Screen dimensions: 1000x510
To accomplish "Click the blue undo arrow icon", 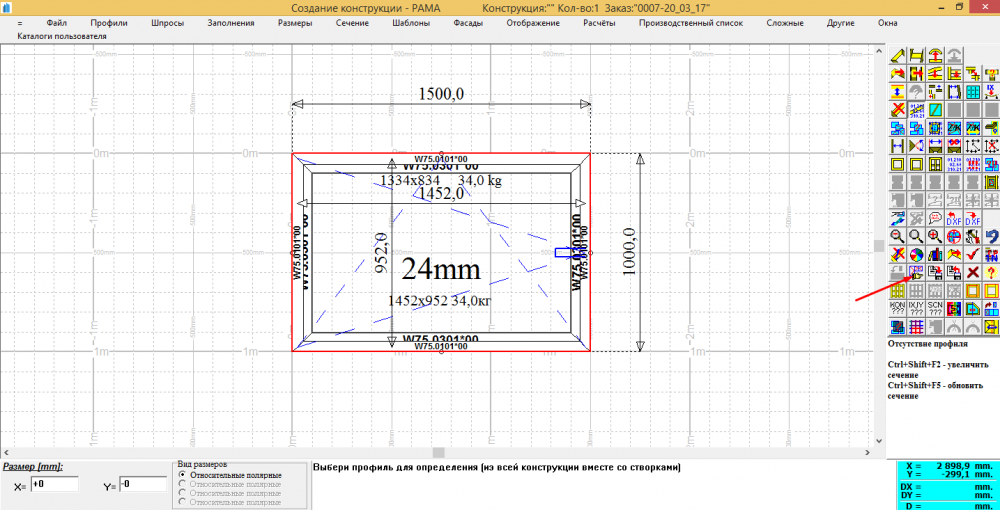I will 991,237.
